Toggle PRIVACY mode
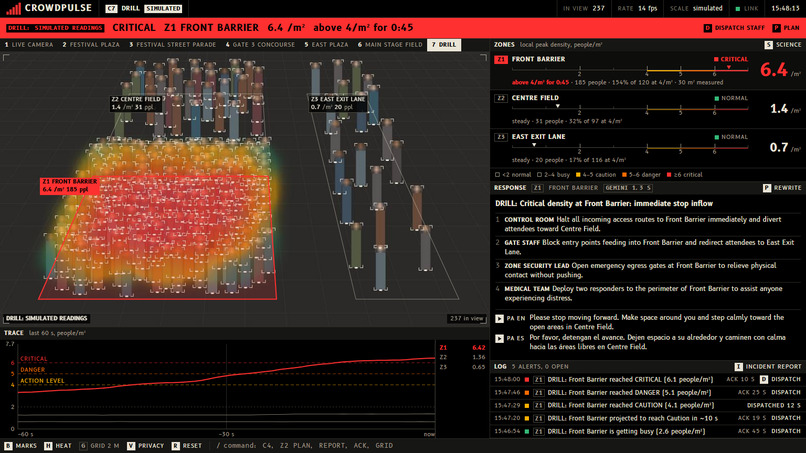The height and width of the screenshot is (453, 806). point(146,446)
